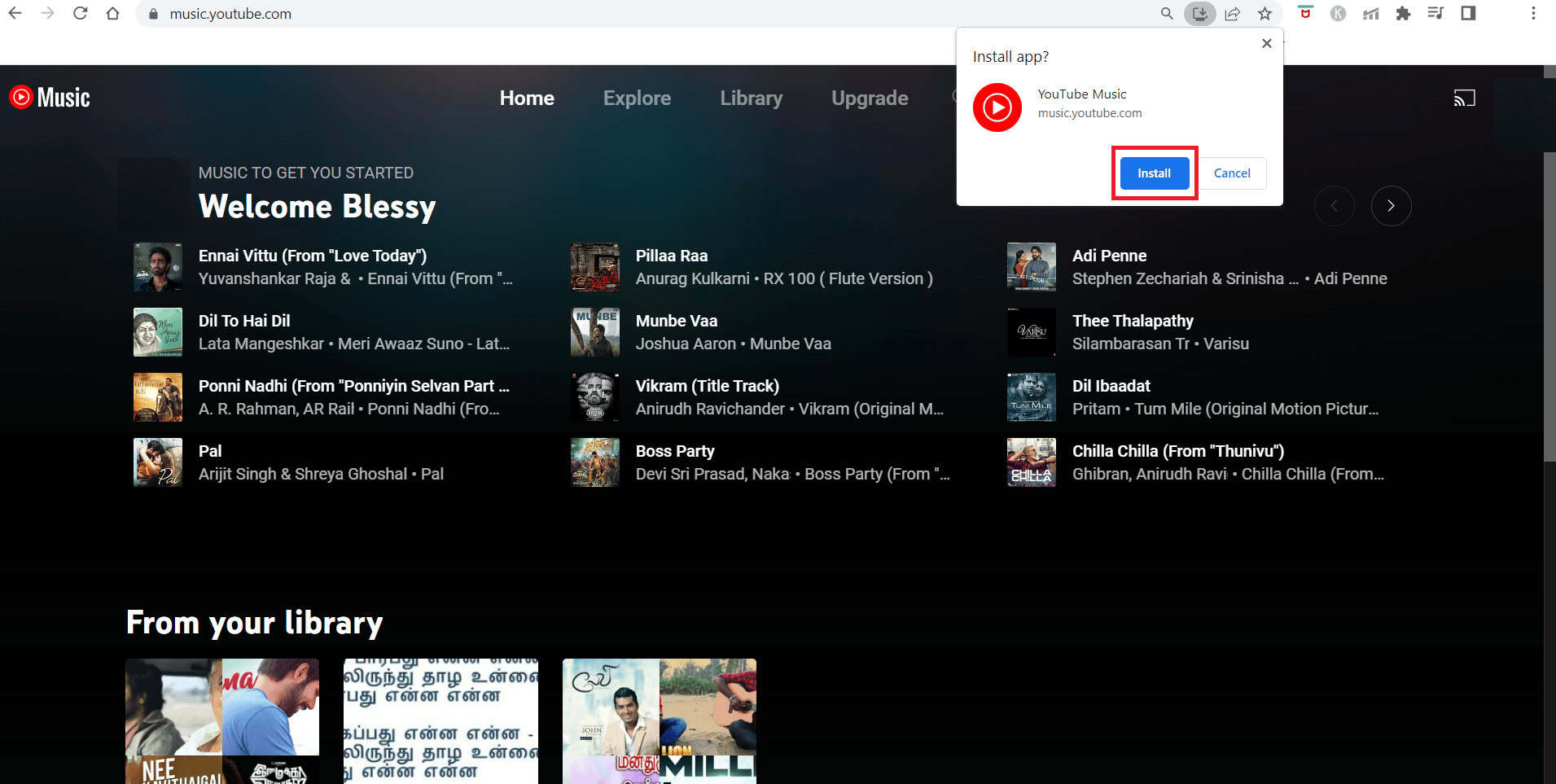This screenshot has height=784, width=1556.
Task: Open the Upgrade tab
Action: coord(870,99)
